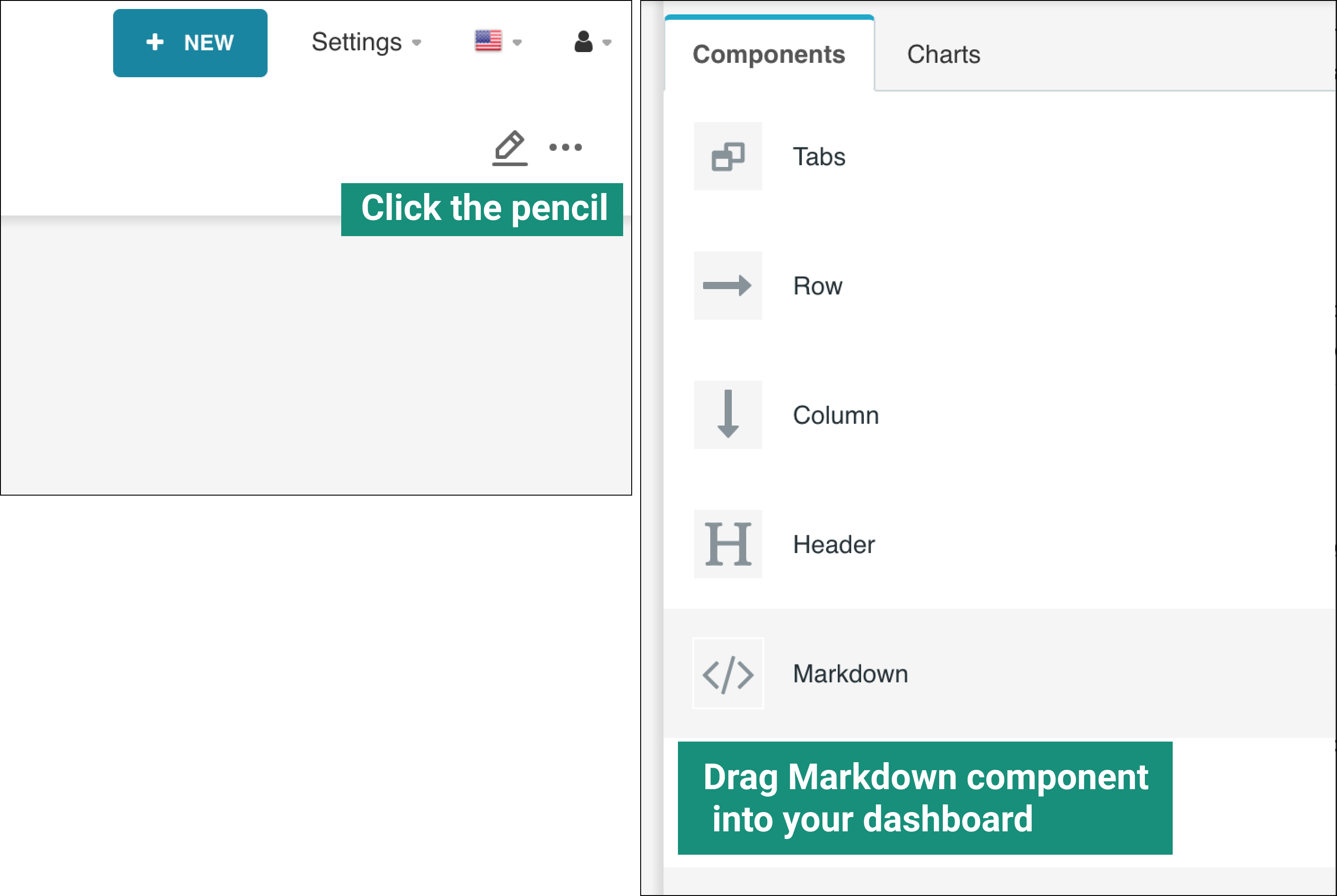Select the Markdown component row
1337x896 pixels.
(x=849, y=674)
